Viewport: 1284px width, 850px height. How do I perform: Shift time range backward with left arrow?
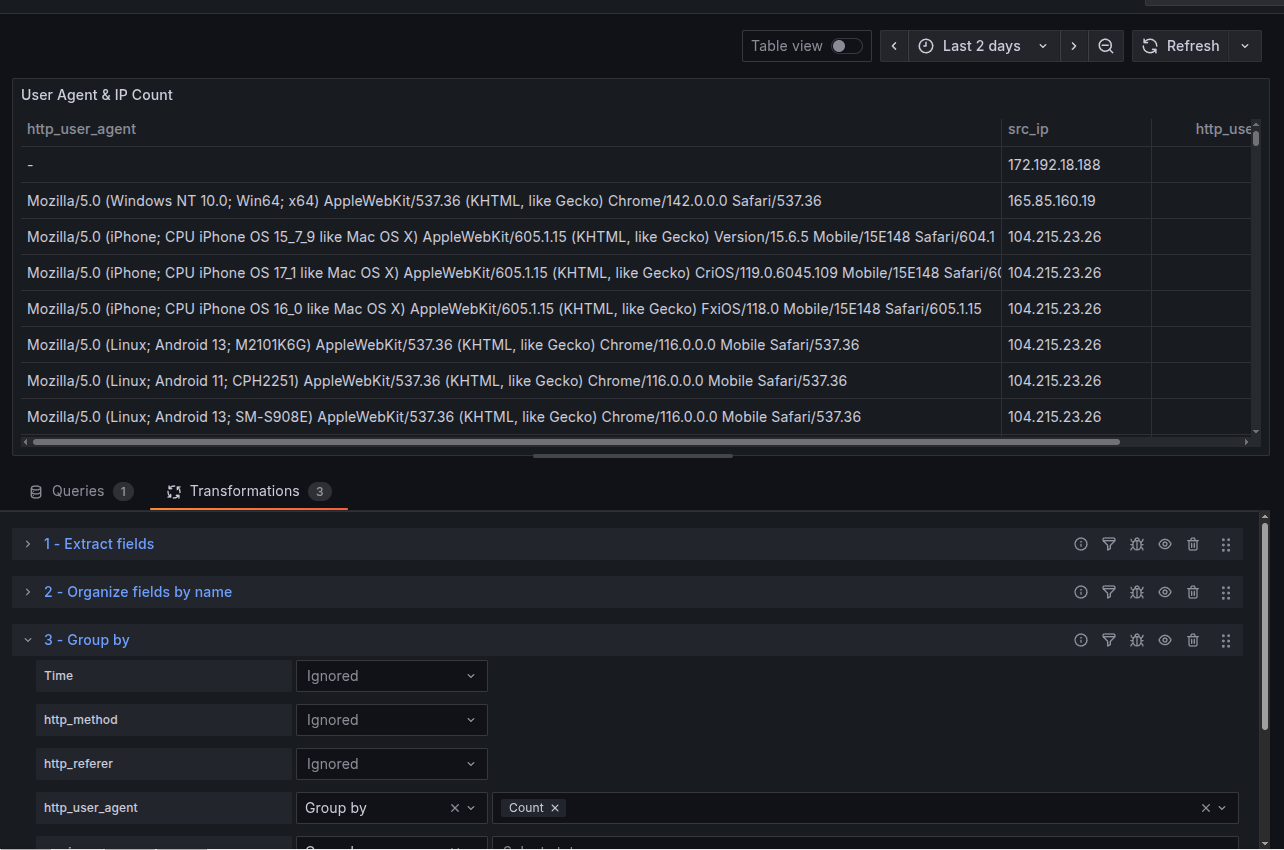click(x=894, y=46)
